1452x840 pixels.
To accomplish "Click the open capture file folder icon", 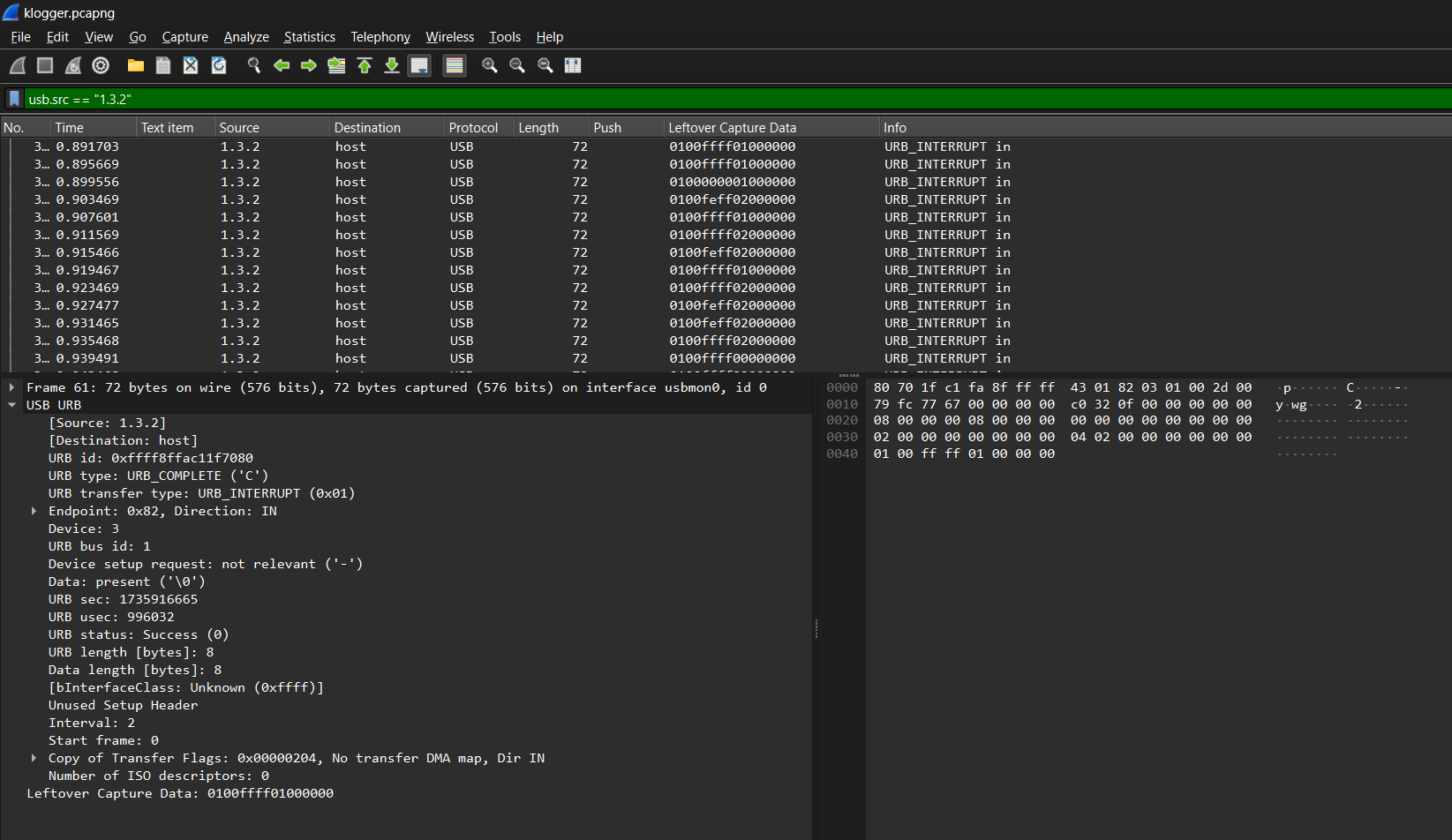I will (x=135, y=65).
